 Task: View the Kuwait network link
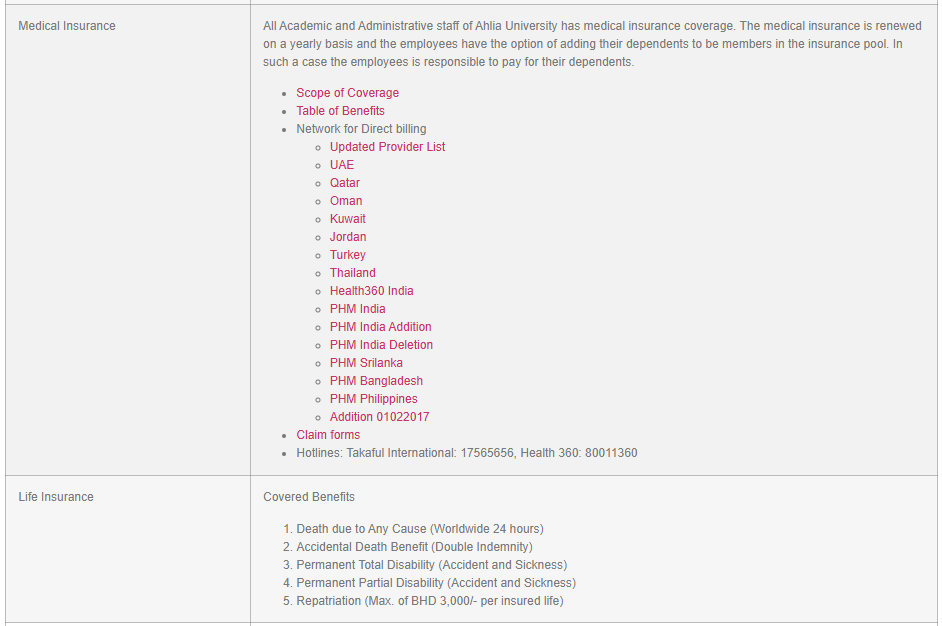(347, 218)
